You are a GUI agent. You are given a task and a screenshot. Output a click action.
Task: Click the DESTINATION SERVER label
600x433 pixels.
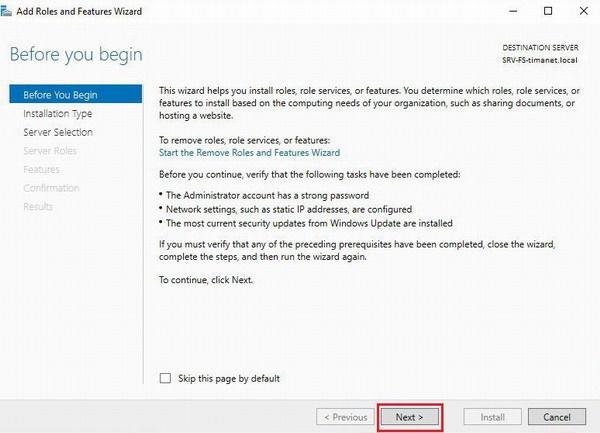pyautogui.click(x=540, y=48)
